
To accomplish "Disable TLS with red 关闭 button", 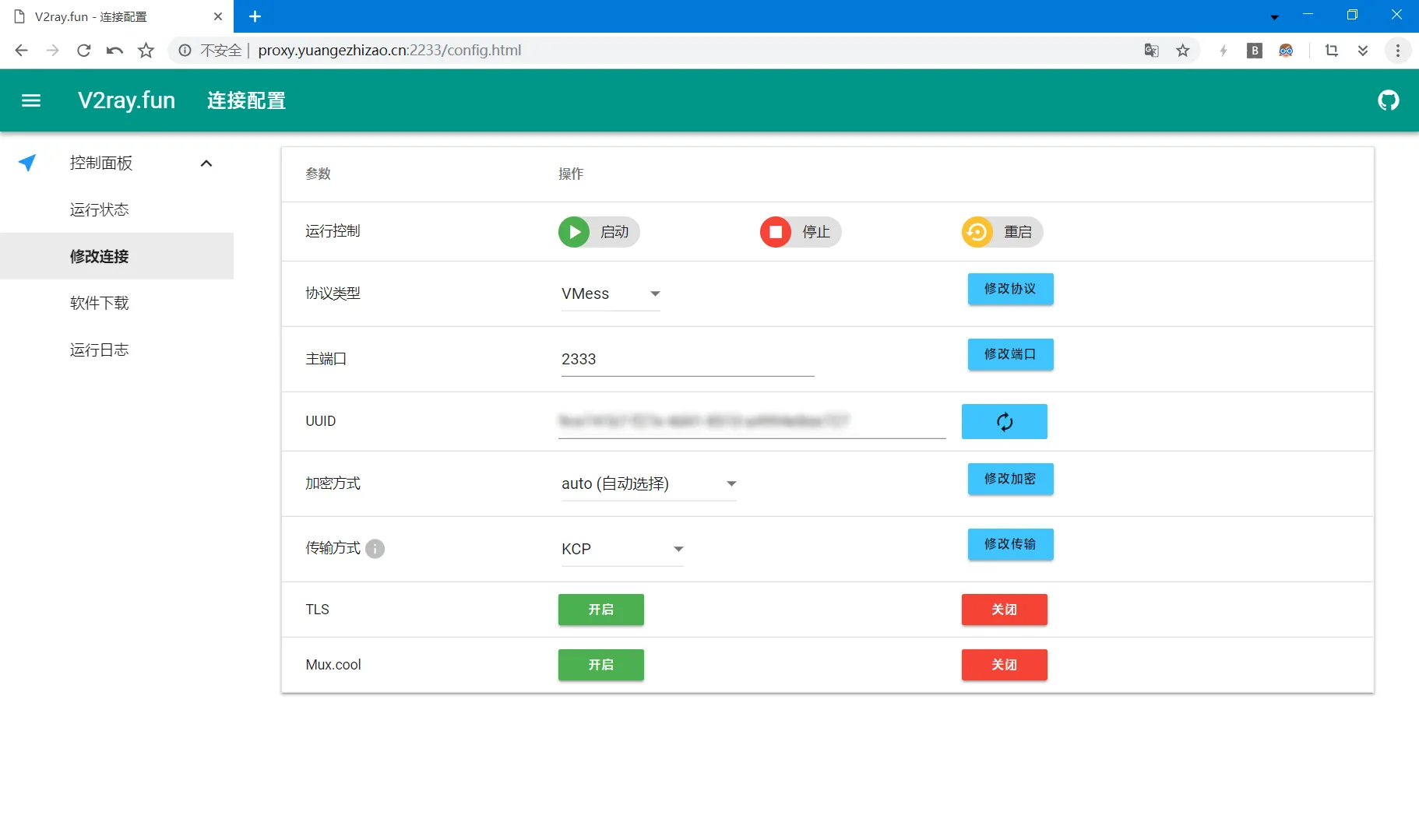I will (x=1004, y=610).
